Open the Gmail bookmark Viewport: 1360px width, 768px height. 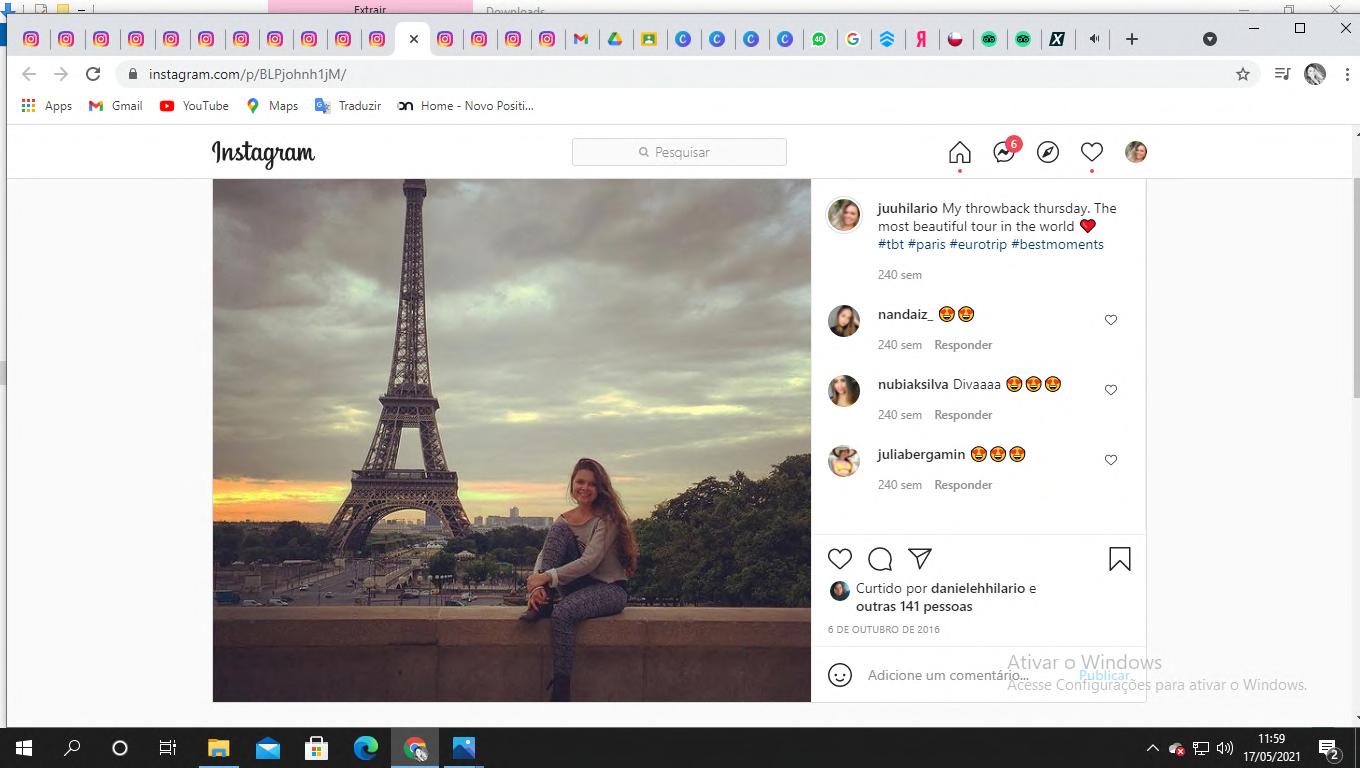(116, 106)
